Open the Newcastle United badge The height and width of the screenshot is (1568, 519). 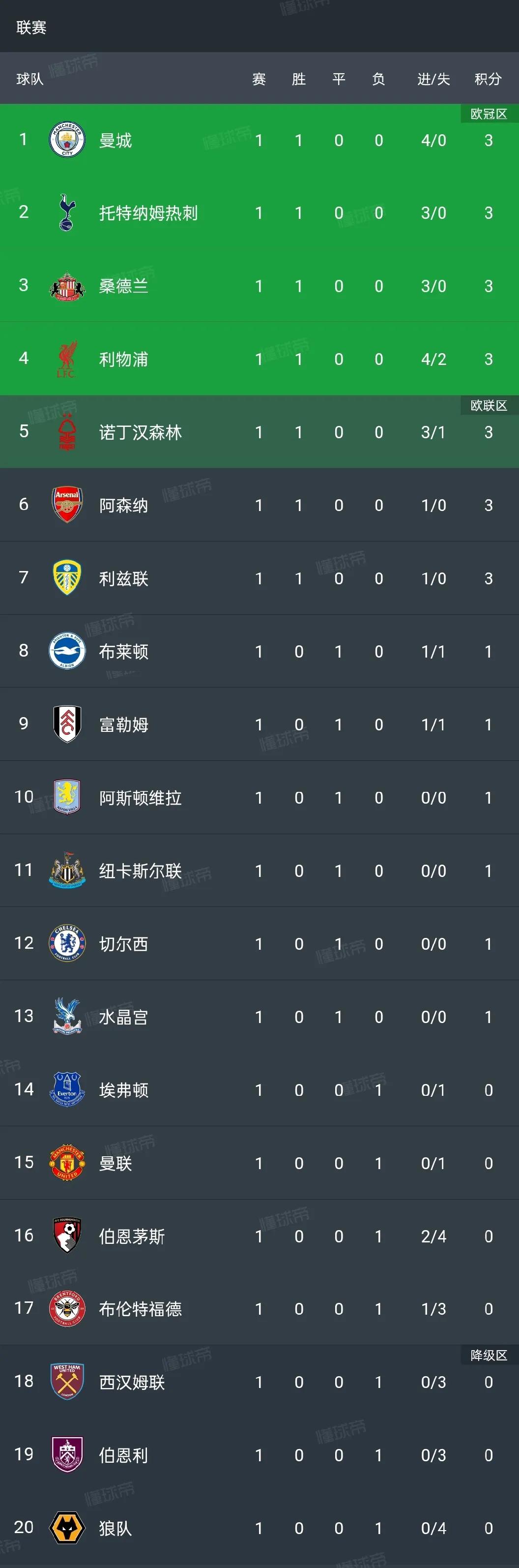67,871
